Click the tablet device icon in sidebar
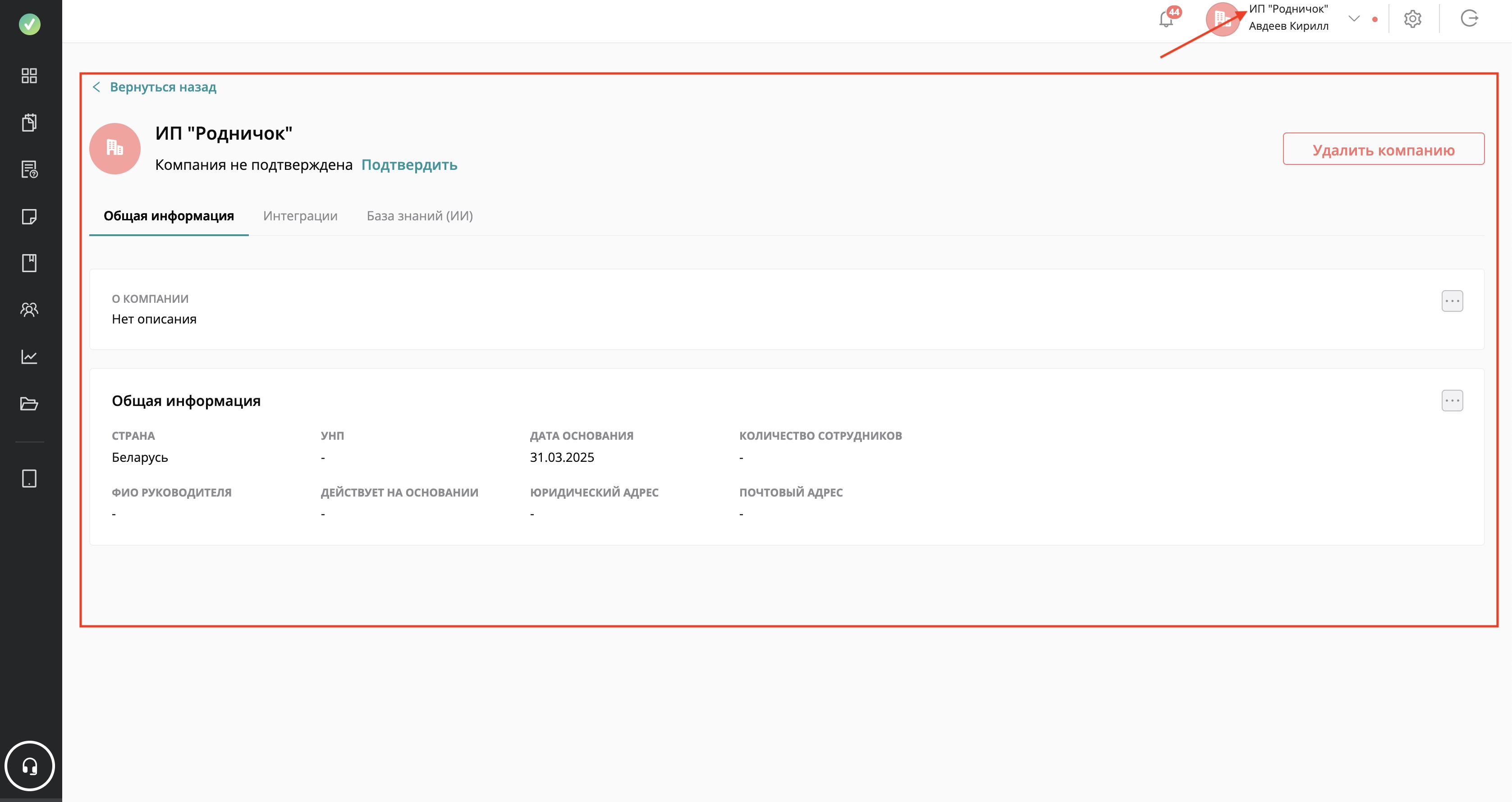1512x802 pixels. point(29,479)
